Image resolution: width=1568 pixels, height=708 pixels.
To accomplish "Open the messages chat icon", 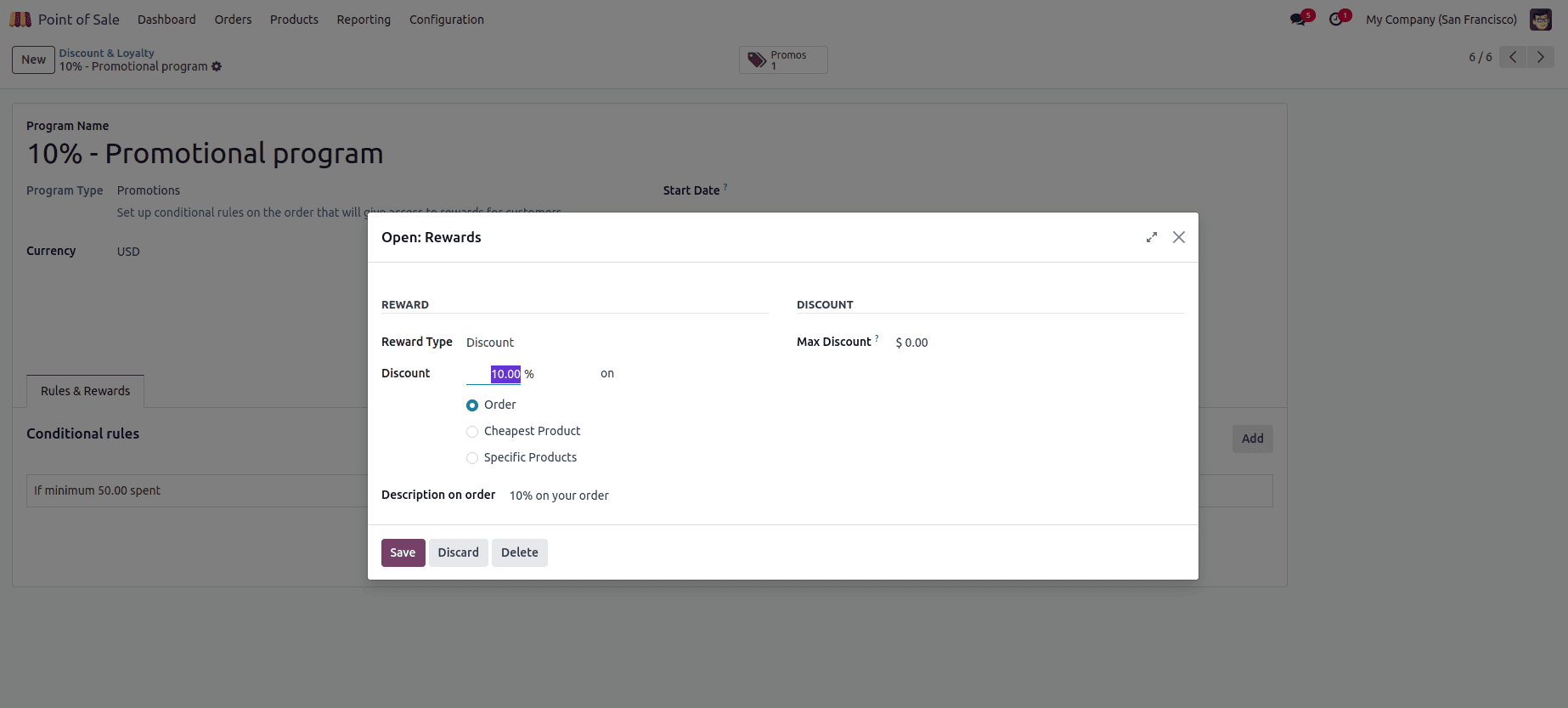I will [x=1298, y=19].
